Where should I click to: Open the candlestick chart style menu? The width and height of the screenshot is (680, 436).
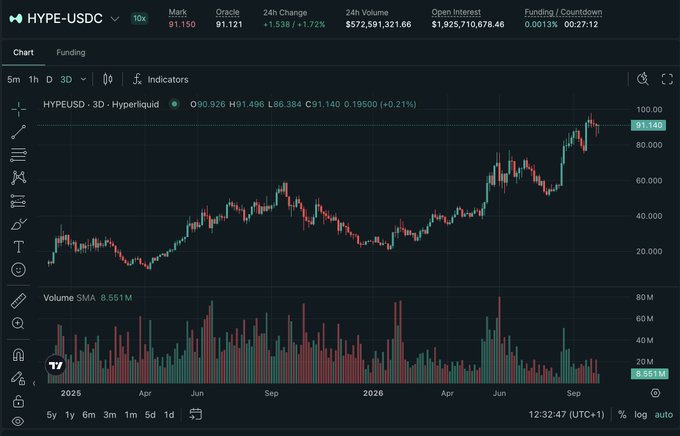click(x=108, y=79)
